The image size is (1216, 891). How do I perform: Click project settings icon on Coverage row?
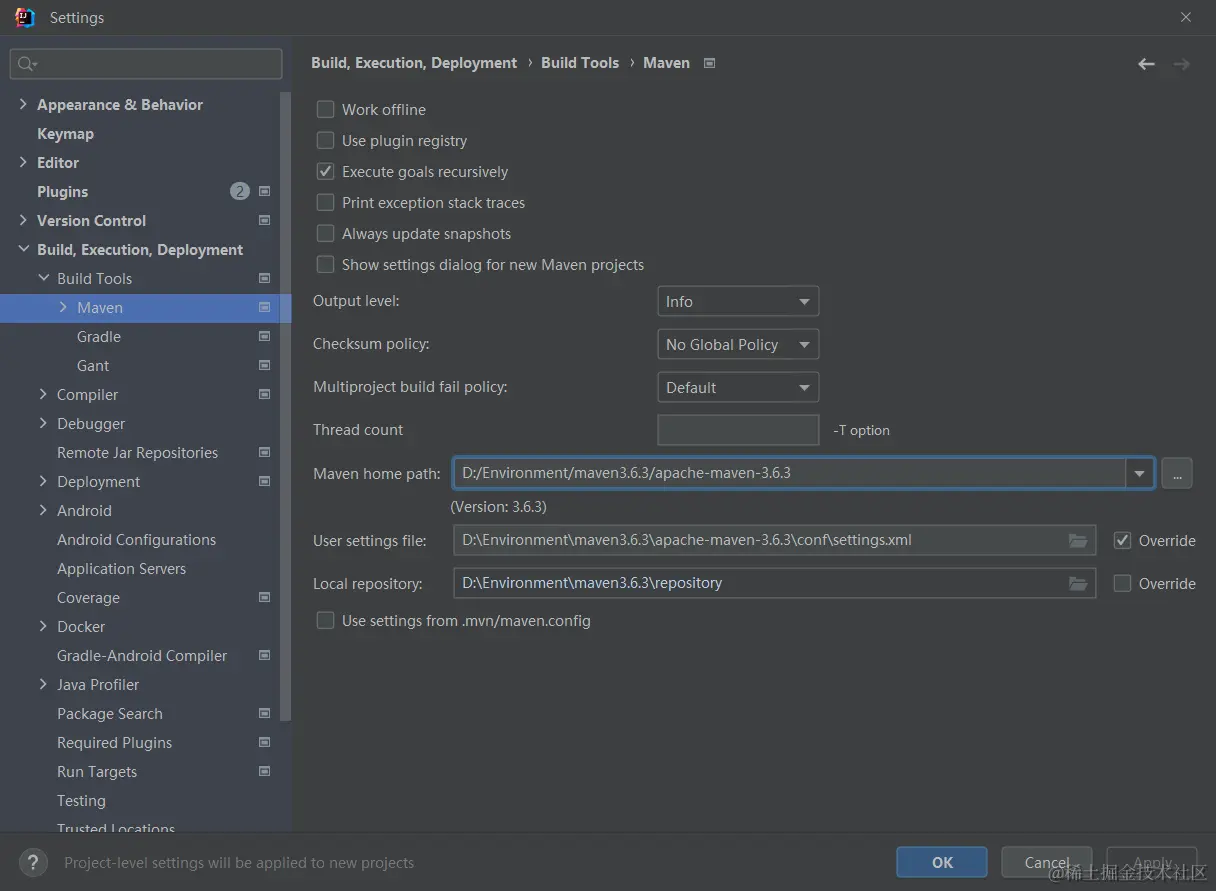tap(265, 597)
